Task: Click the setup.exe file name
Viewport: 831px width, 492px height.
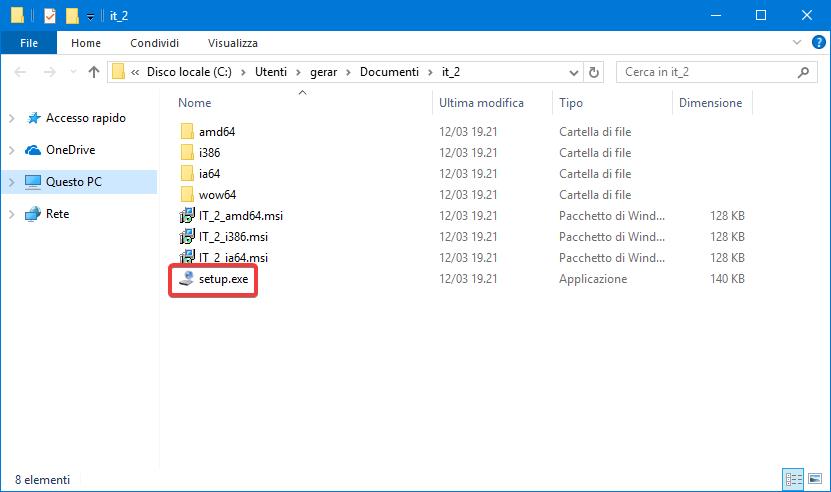Action: tap(223, 279)
